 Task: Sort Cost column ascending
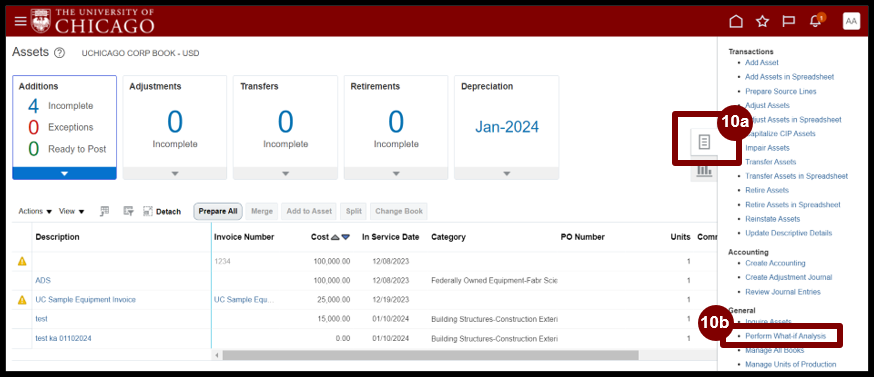point(335,237)
